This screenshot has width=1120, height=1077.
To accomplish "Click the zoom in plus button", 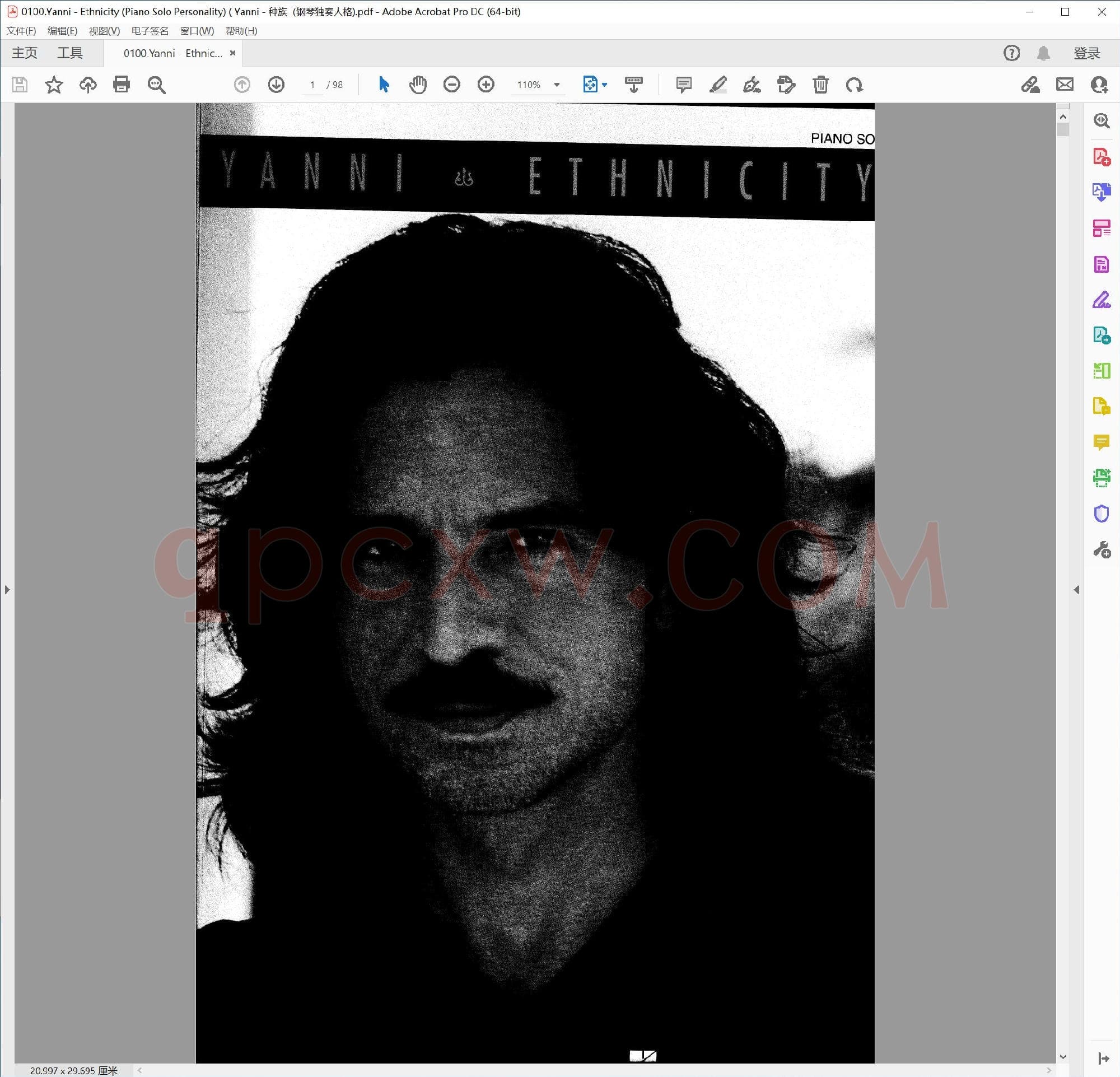I will click(486, 85).
